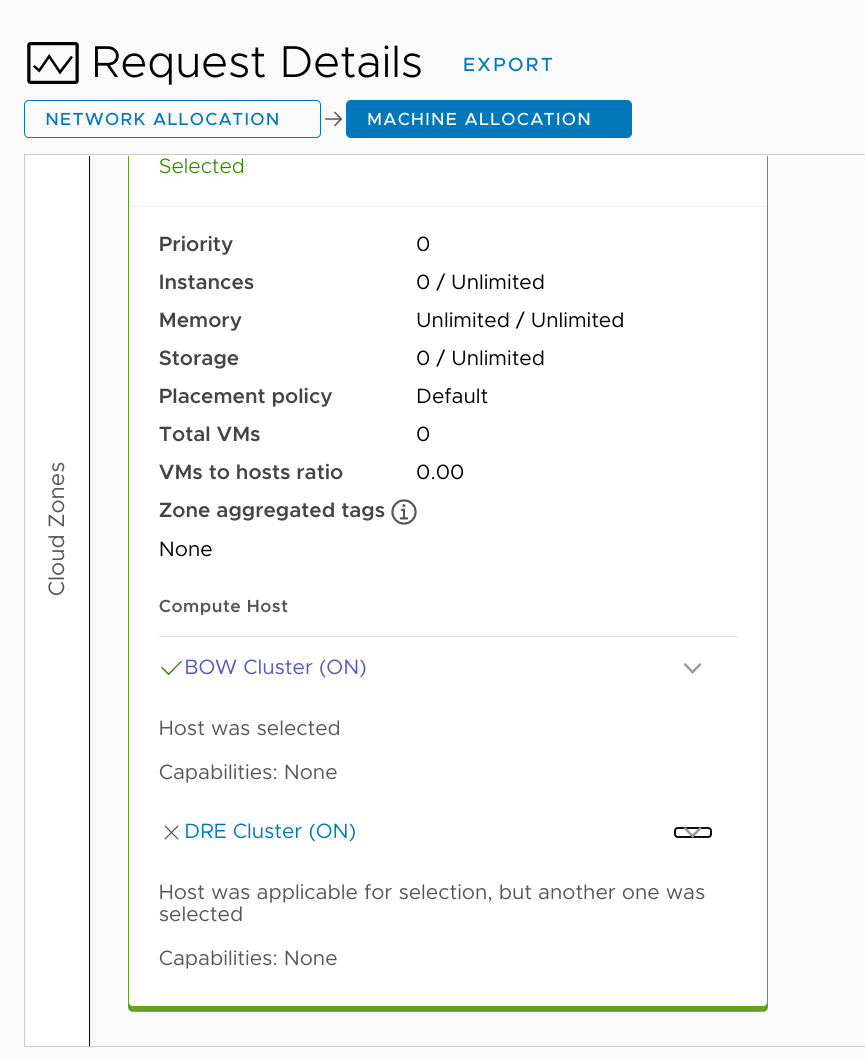Click the Compute Host section heading
The image size is (865, 1060).
(x=223, y=606)
